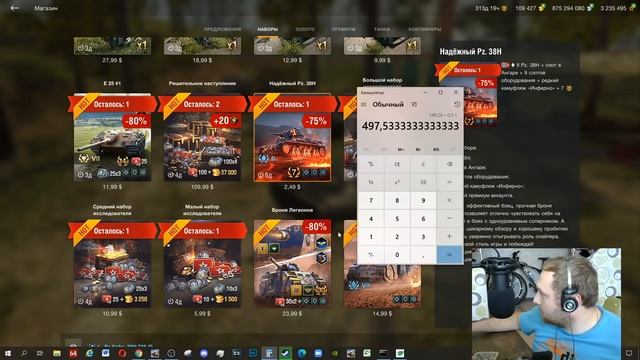The width and height of the screenshot is (640, 360).
Task: Go back using the arrow next to Магазин
Action: tap(15, 8)
